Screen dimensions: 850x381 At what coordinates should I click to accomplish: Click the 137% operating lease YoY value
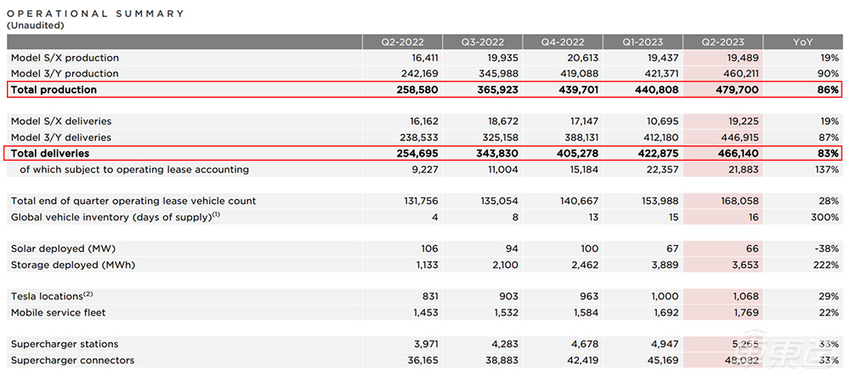827,170
